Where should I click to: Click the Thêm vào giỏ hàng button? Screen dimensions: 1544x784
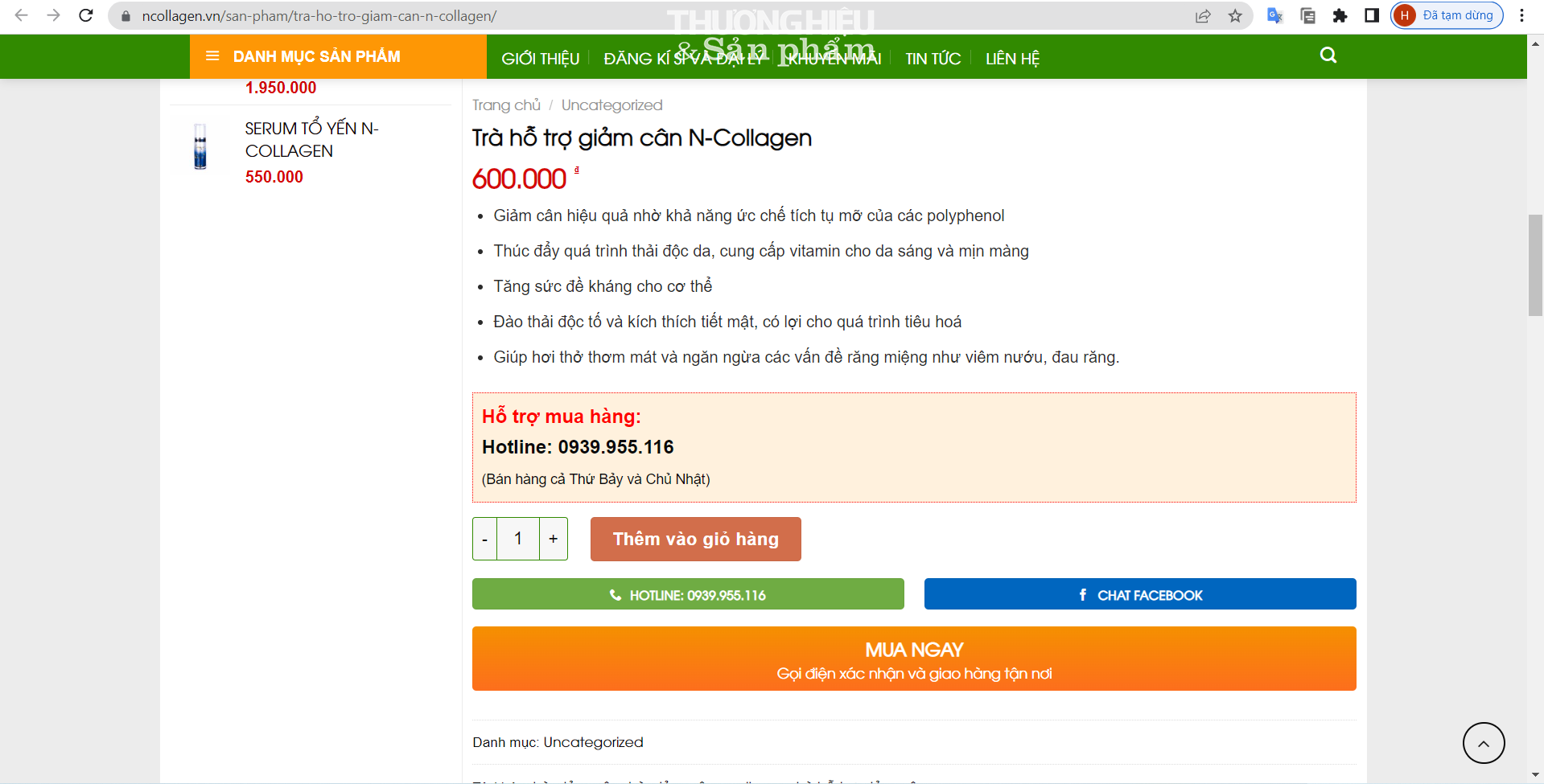[x=695, y=539]
